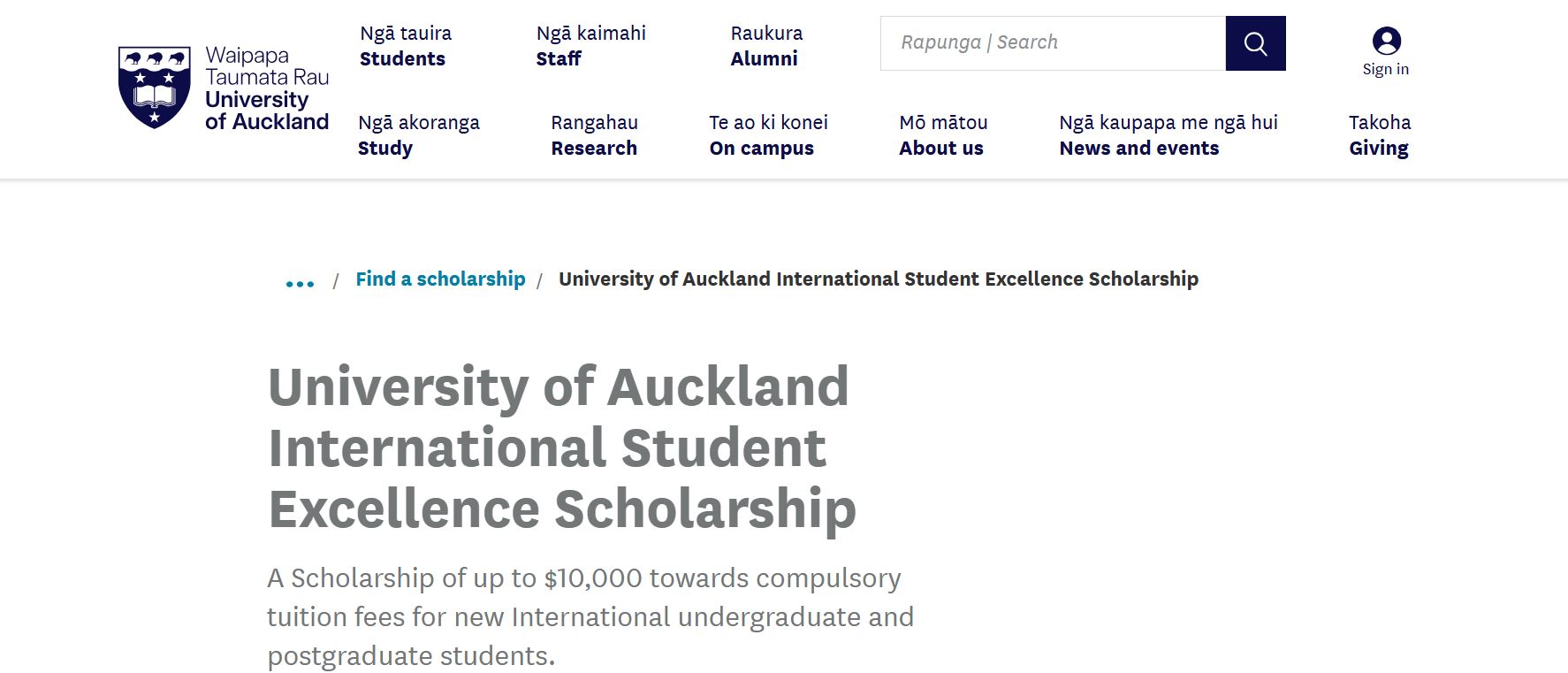Open the Mō mātou About us menu
This screenshot has height=673, width=1568.
pos(943,135)
